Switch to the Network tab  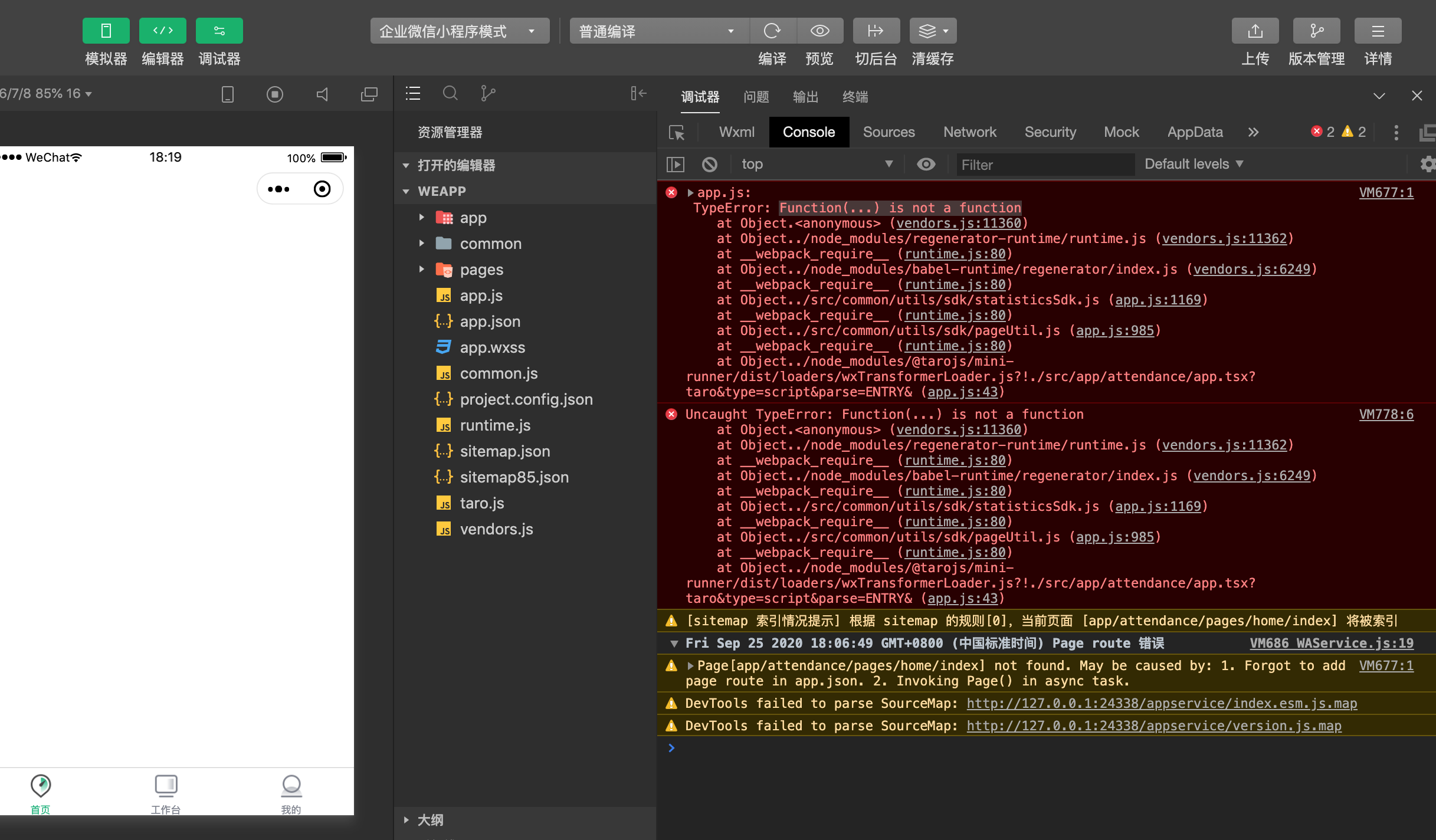969,132
